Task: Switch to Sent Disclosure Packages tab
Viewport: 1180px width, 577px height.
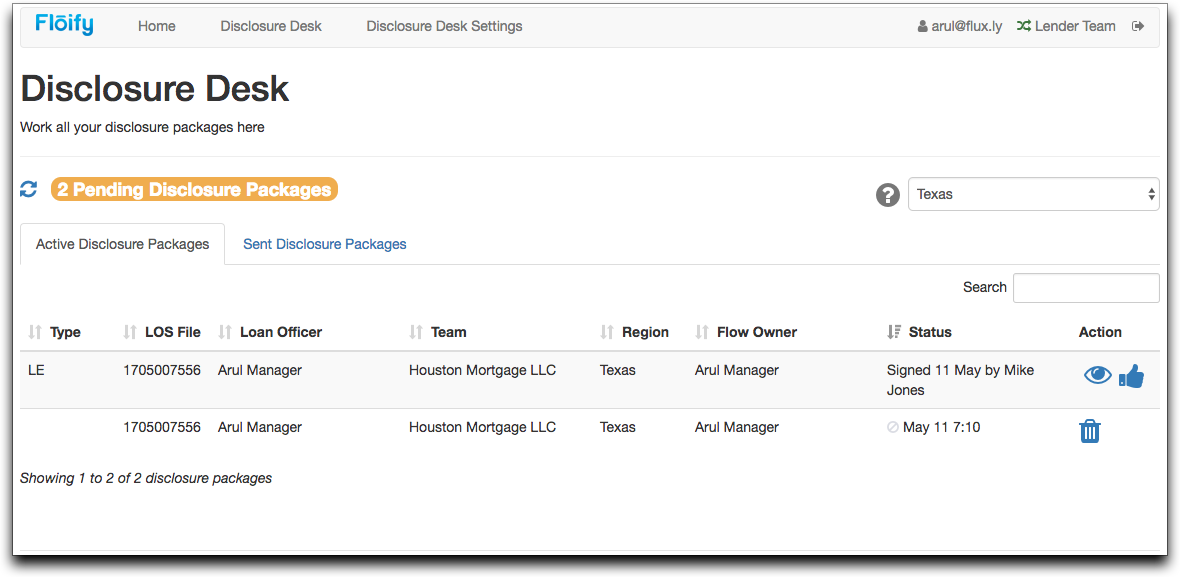Action: click(325, 244)
